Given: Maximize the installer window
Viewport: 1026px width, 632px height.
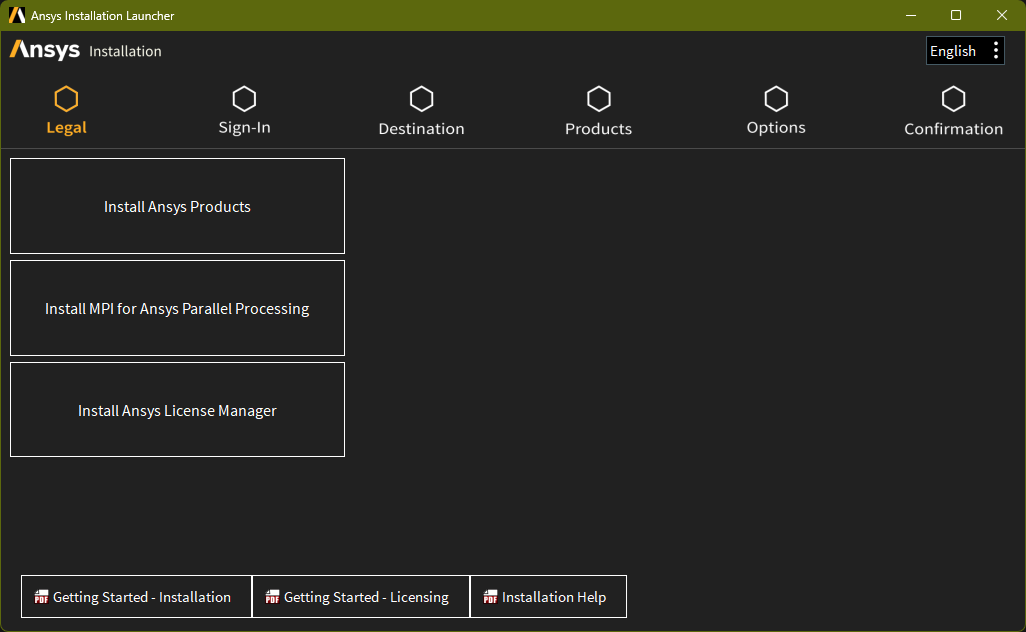Looking at the screenshot, I should click(x=956, y=15).
